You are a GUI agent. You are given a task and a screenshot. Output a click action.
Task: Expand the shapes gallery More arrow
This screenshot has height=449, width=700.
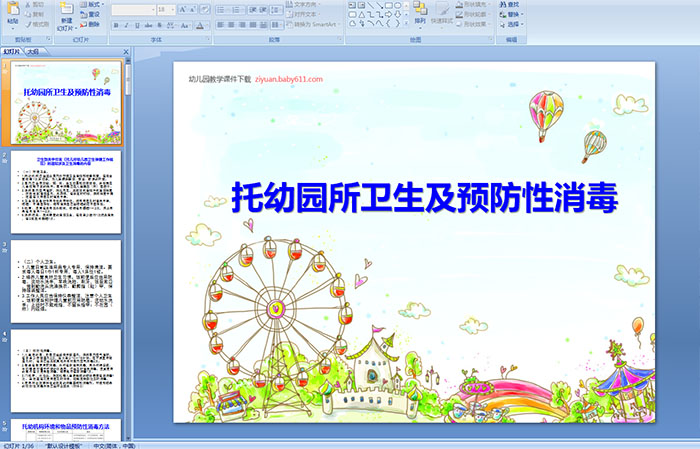[406, 23]
